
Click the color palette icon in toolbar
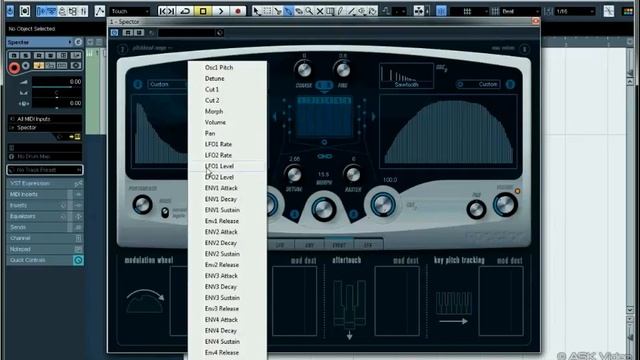[628, 11]
